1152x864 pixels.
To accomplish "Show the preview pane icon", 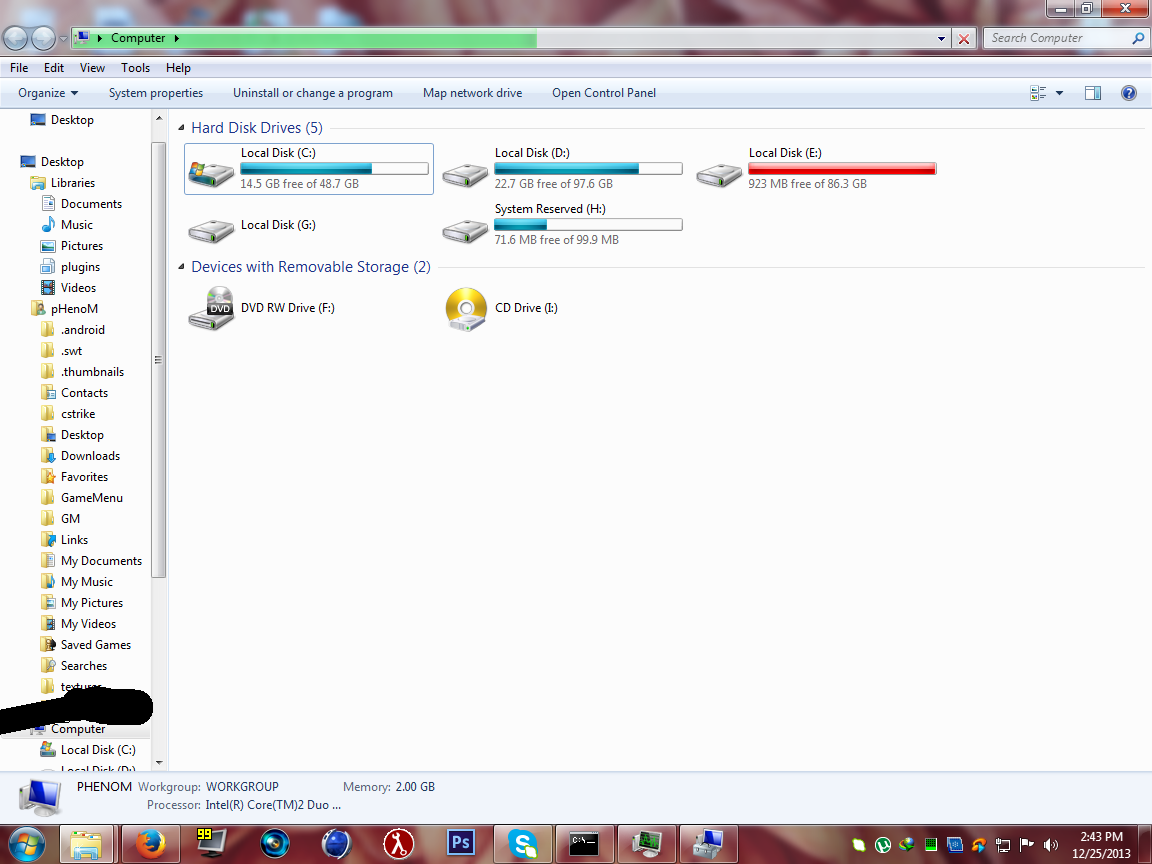I will click(1092, 93).
